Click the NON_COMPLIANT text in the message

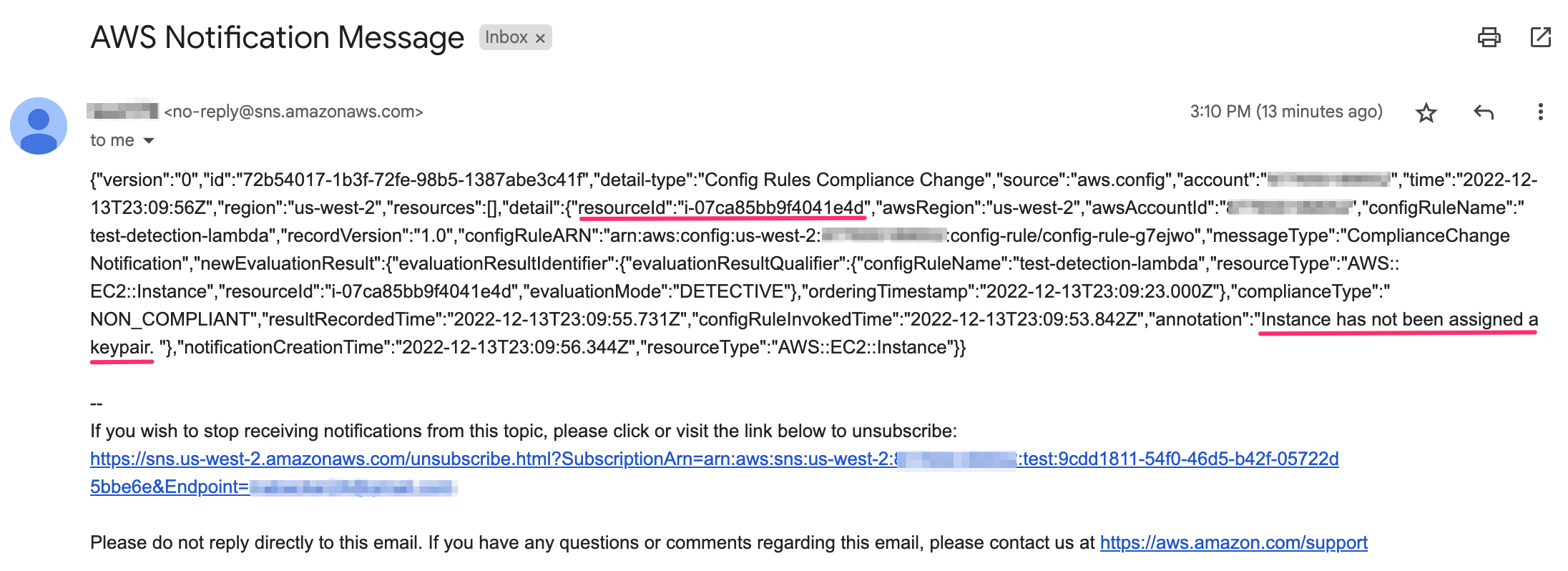coord(170,319)
